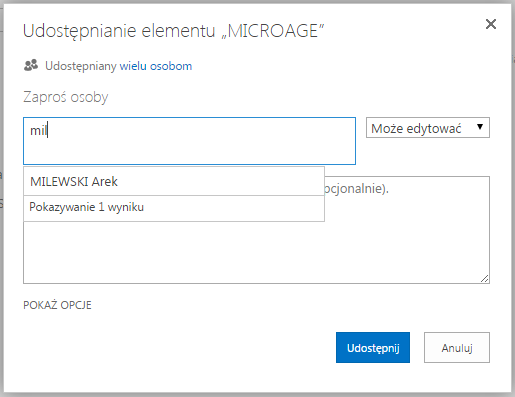Click the 'Zaproś osoby' heading
Screen dimensions: 515x397
tap(66, 97)
